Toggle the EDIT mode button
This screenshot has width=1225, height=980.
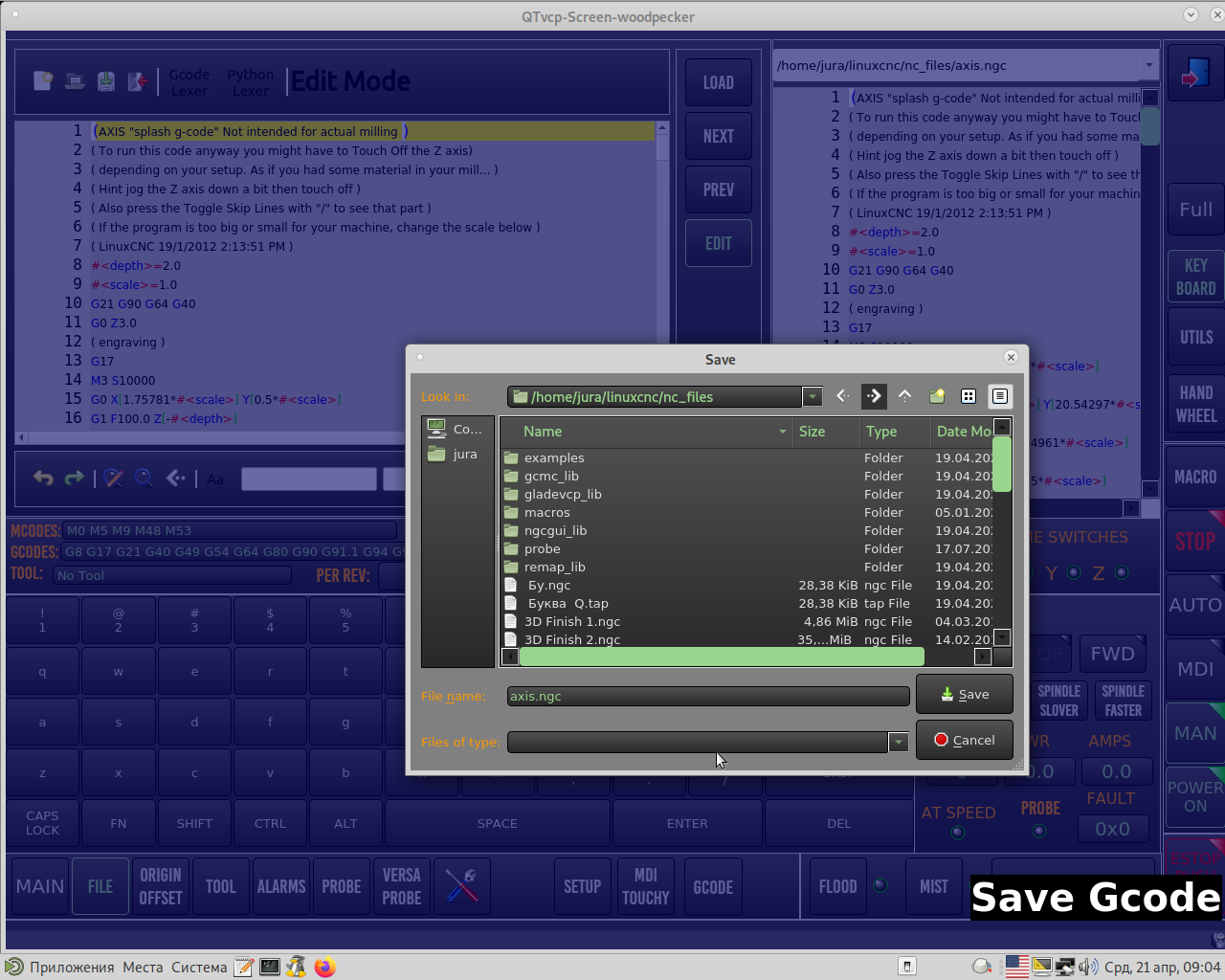coord(719,243)
